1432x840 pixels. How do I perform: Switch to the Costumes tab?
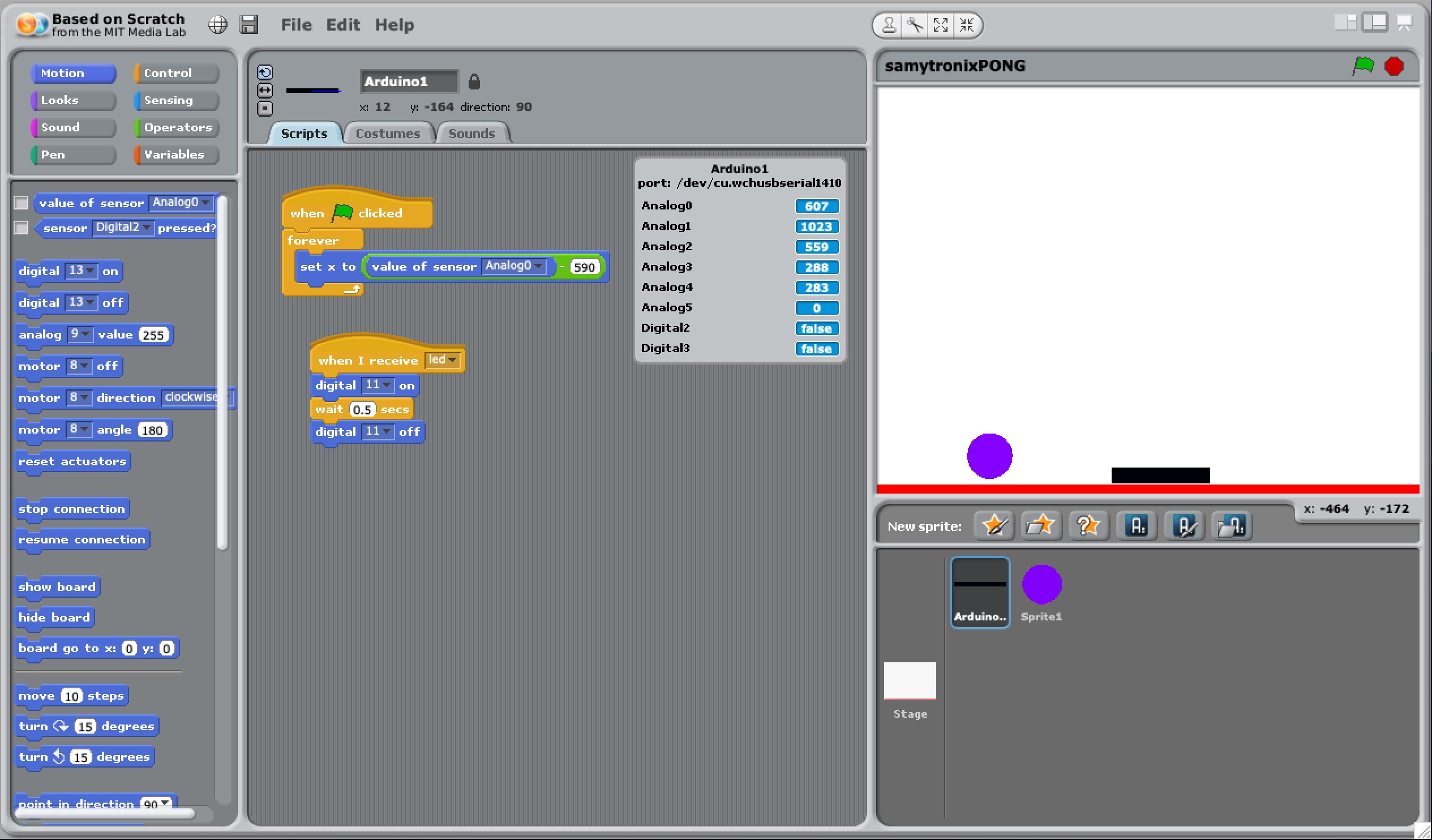[388, 134]
